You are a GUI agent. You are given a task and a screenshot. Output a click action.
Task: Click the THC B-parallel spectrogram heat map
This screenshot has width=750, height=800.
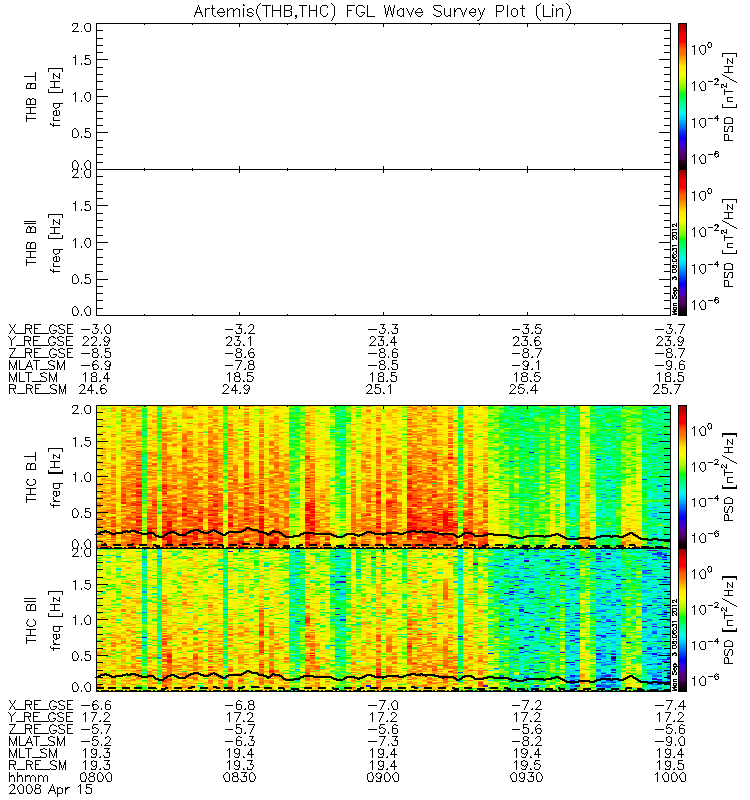pyautogui.click(x=383, y=620)
